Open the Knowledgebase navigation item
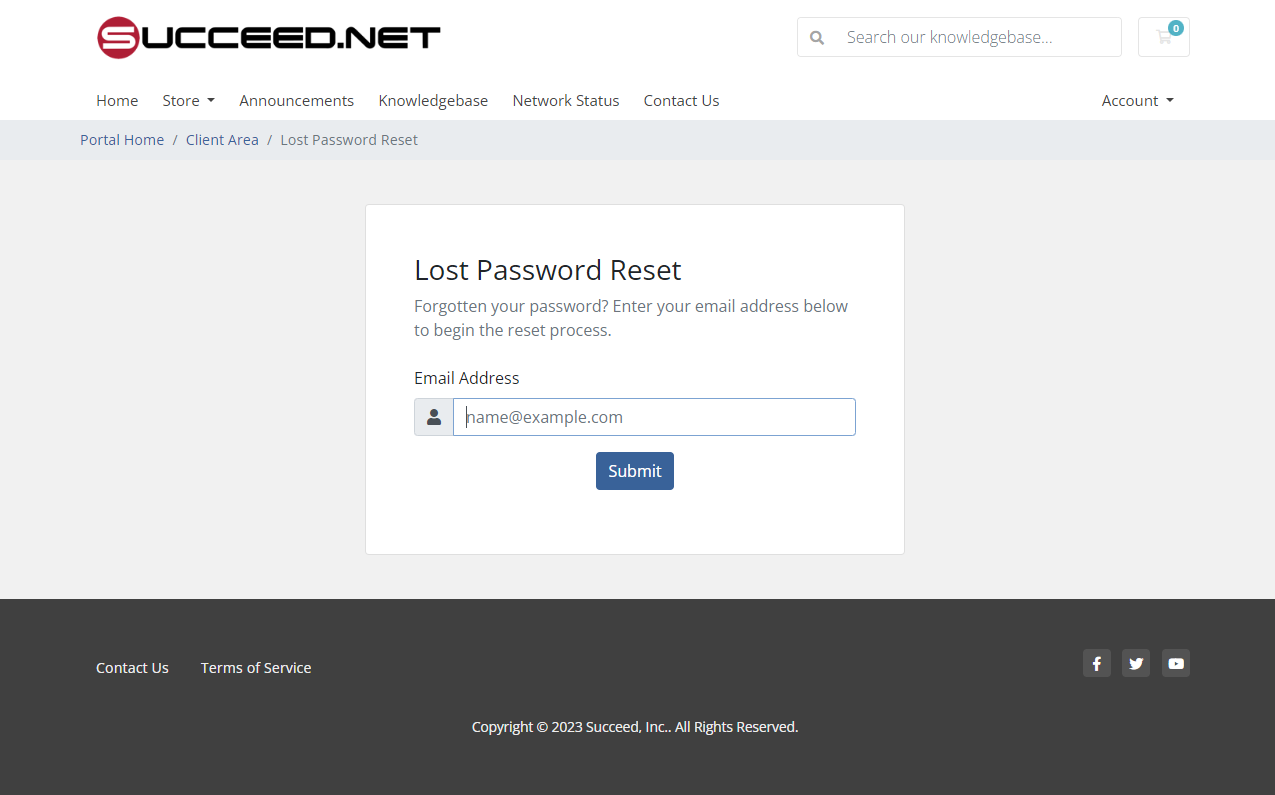 pyautogui.click(x=433, y=100)
